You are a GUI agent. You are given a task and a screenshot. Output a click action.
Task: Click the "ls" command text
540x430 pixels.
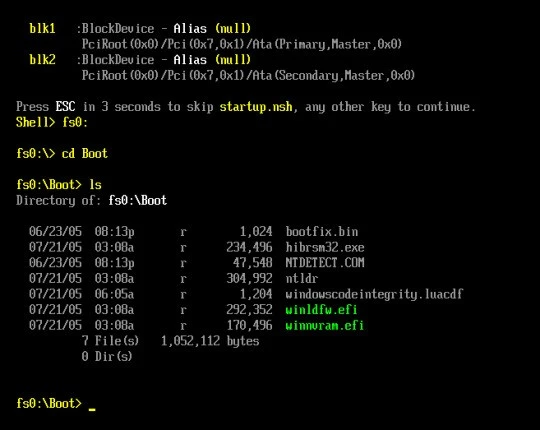point(95,185)
